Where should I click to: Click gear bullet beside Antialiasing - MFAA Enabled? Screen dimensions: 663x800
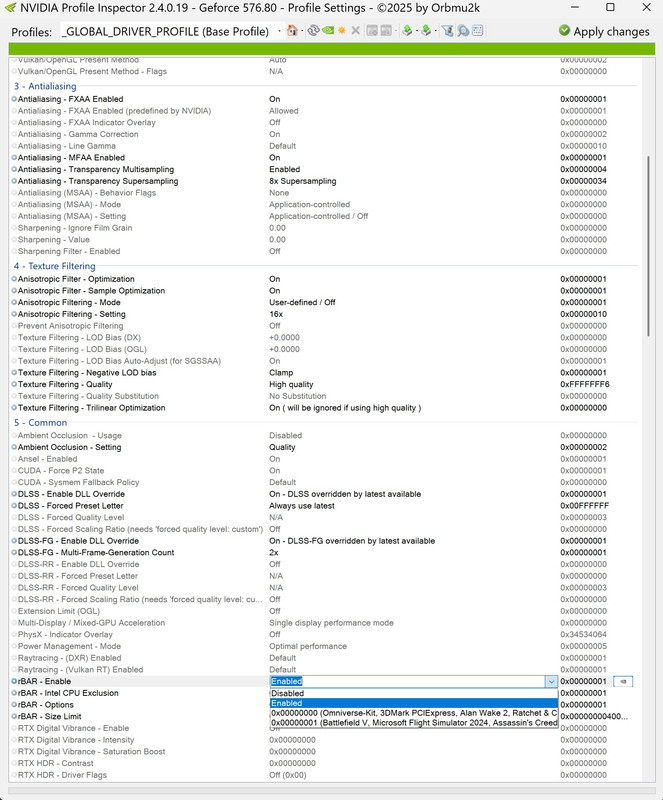tap(14, 158)
